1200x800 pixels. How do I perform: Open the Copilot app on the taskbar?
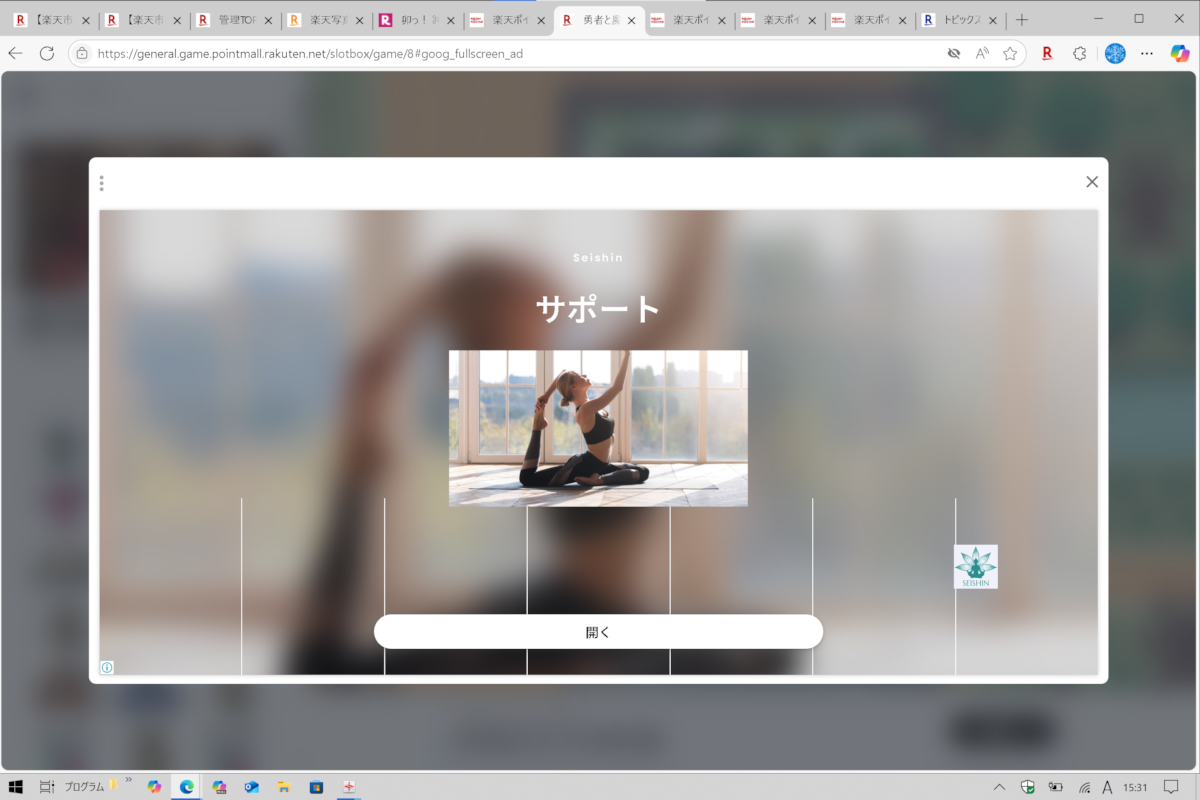pos(154,787)
